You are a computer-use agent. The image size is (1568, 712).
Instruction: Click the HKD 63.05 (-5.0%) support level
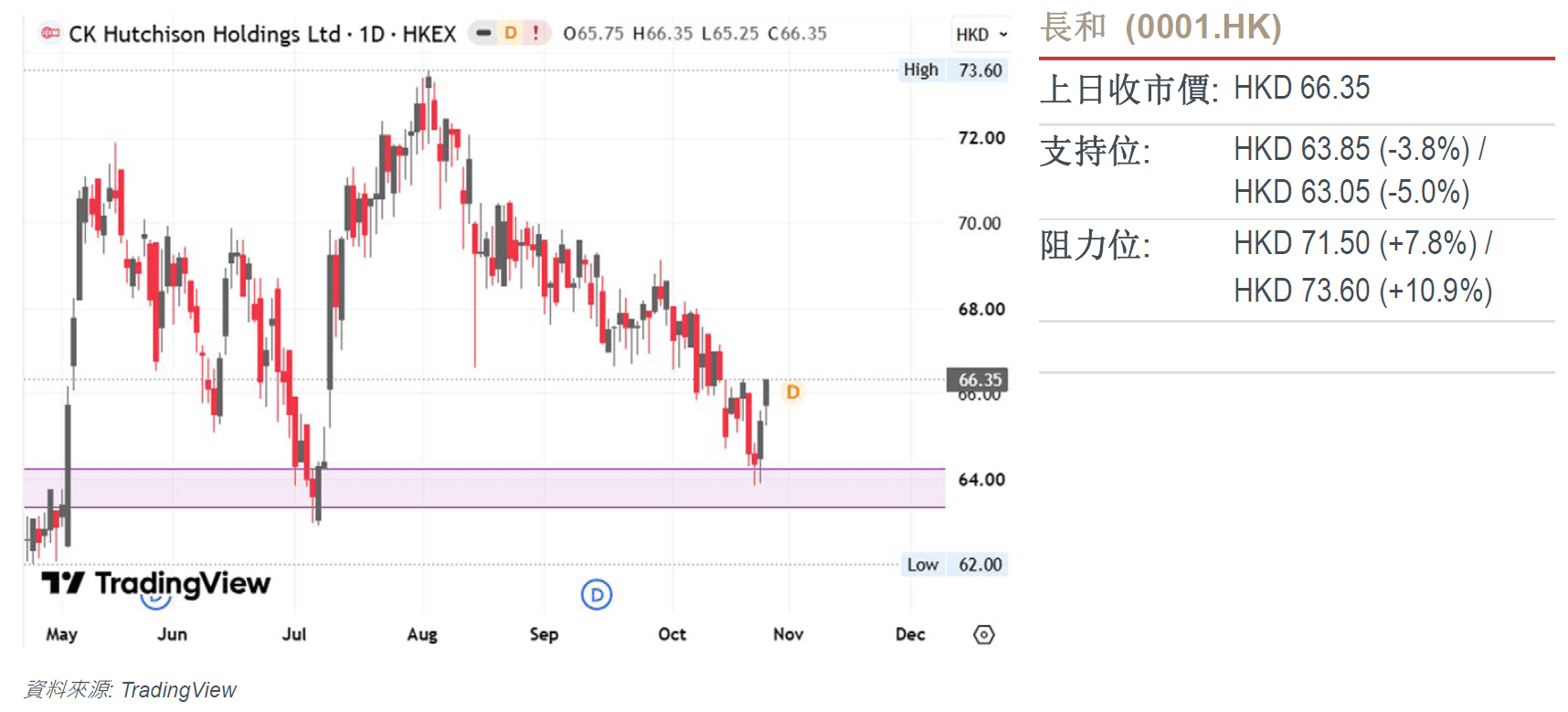click(x=1352, y=192)
